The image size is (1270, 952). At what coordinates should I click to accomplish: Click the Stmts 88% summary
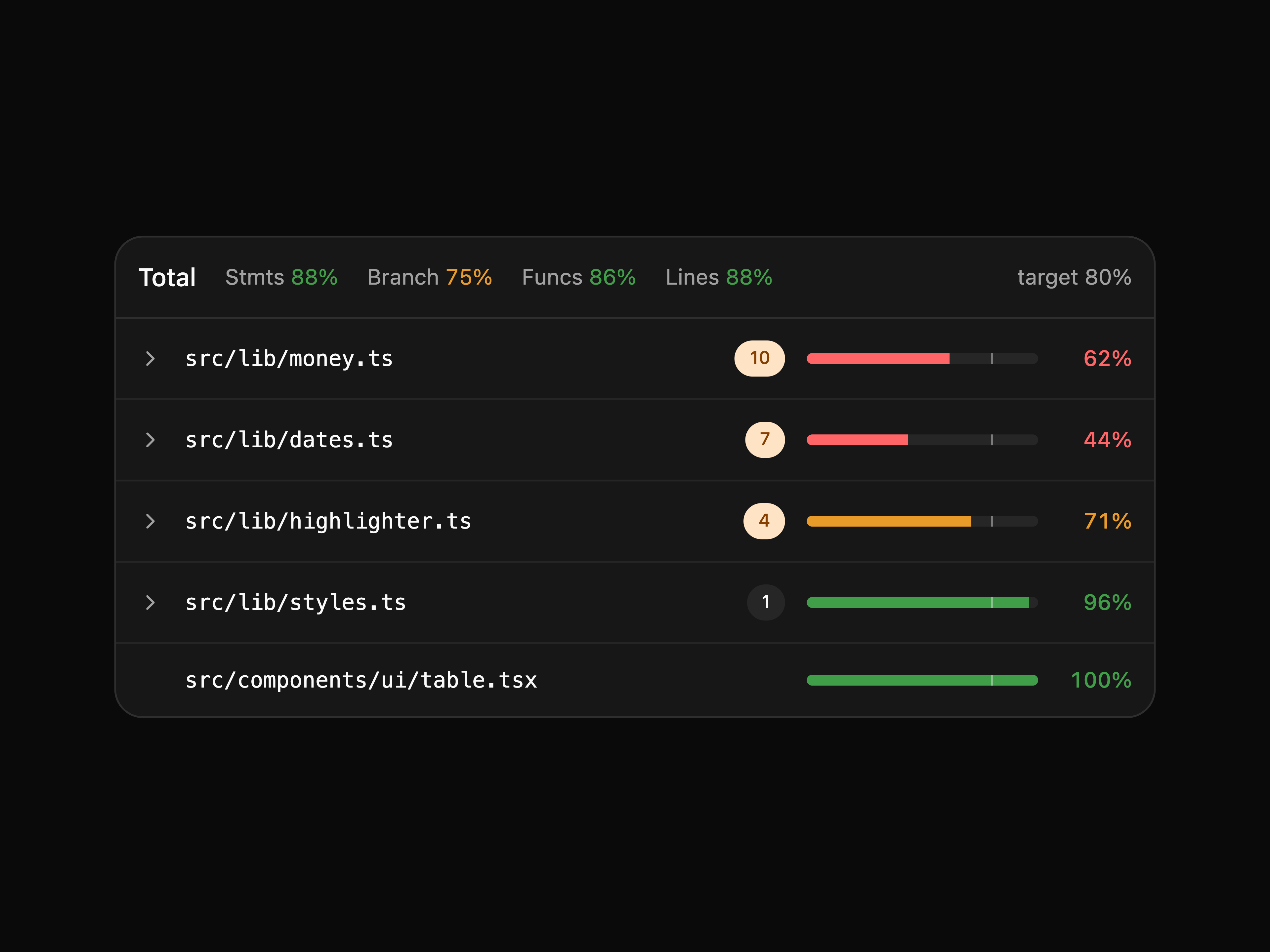coord(281,278)
